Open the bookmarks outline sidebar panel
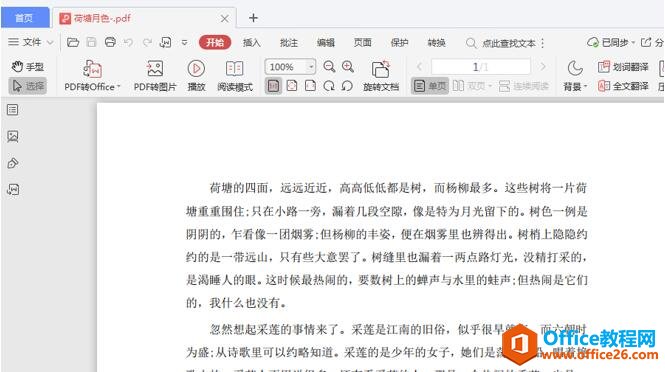 pos(13,110)
